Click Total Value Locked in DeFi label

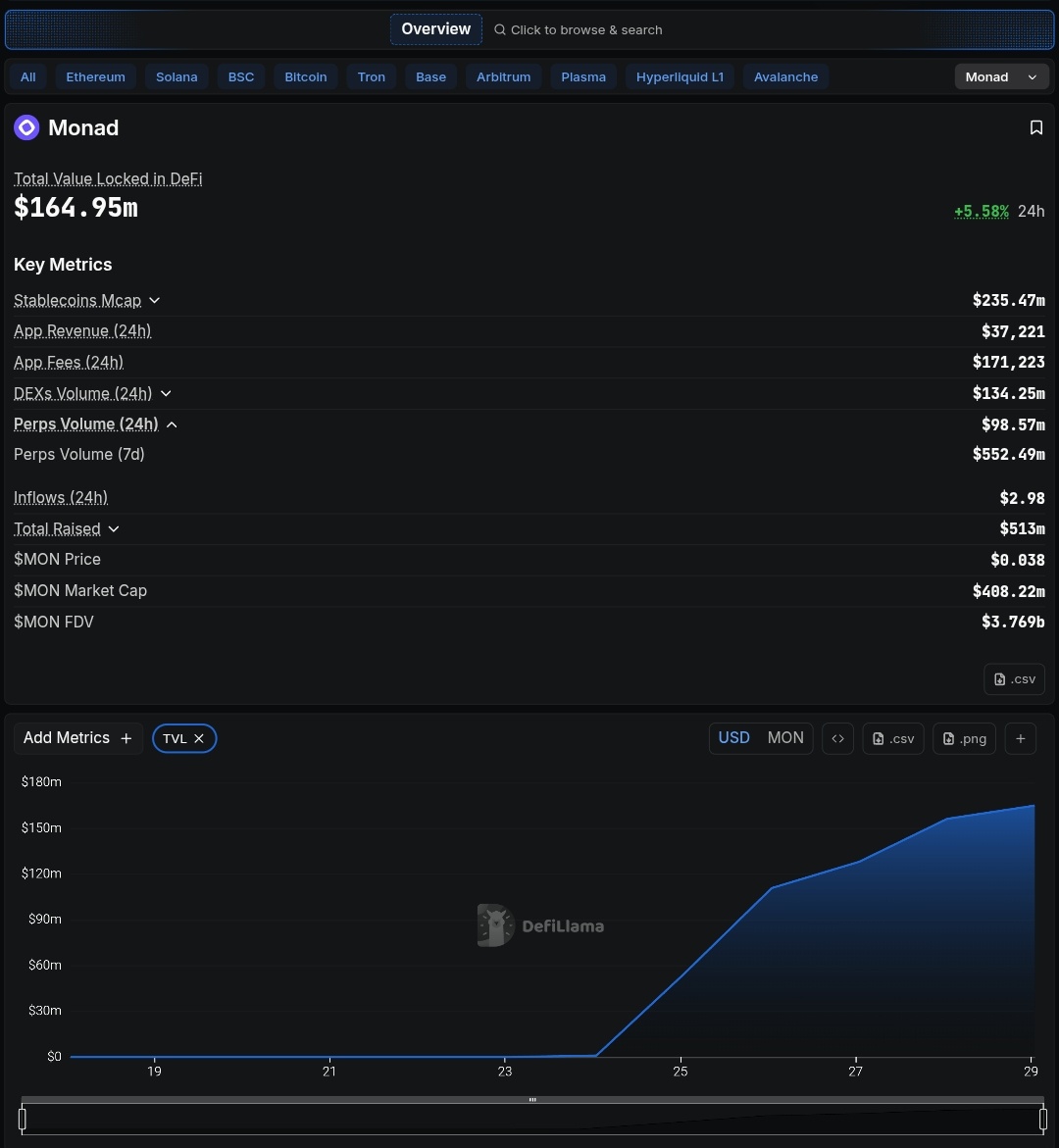(x=108, y=178)
